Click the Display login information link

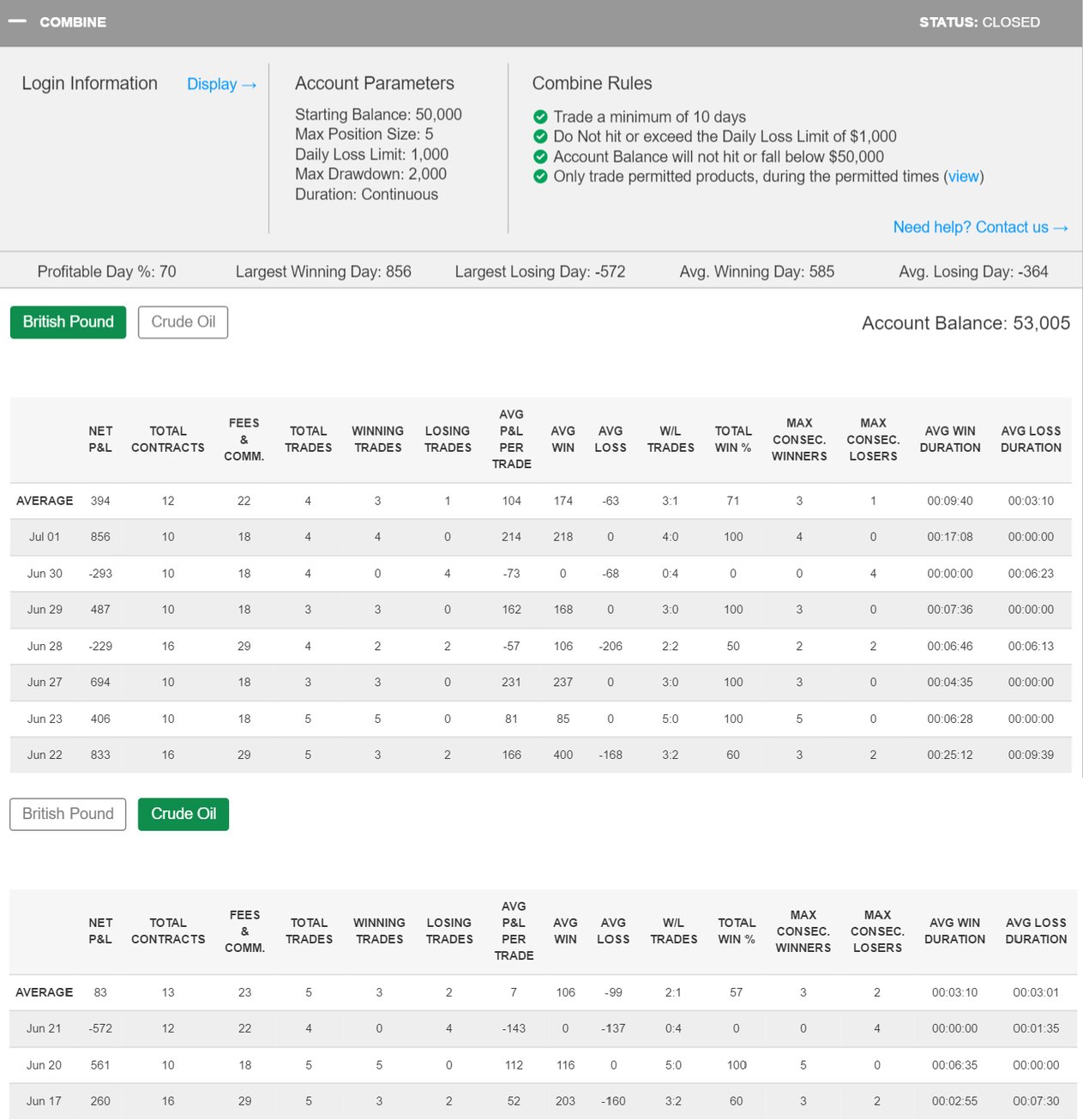coord(221,84)
